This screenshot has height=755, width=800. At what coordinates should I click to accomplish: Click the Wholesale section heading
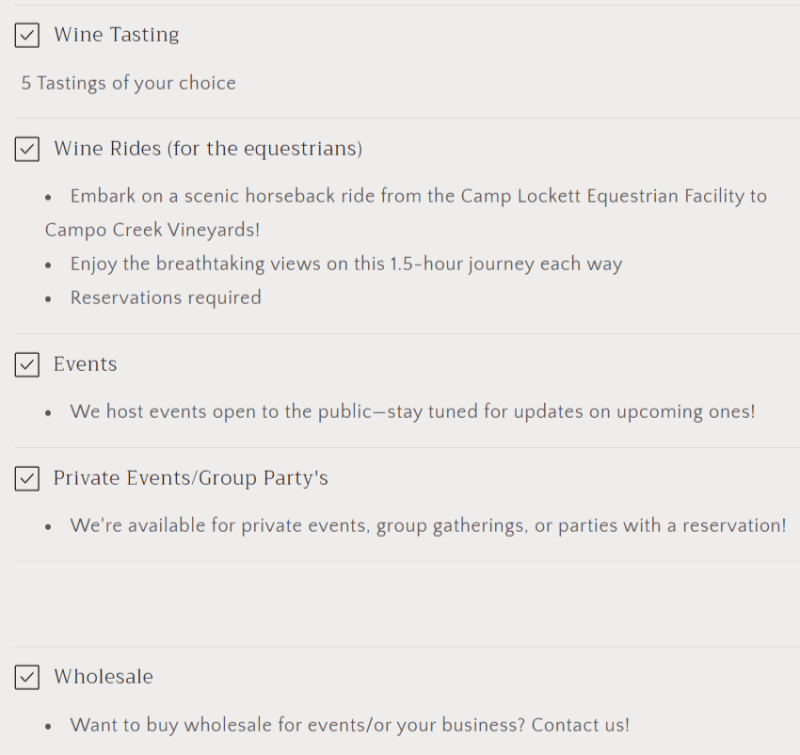coord(103,677)
